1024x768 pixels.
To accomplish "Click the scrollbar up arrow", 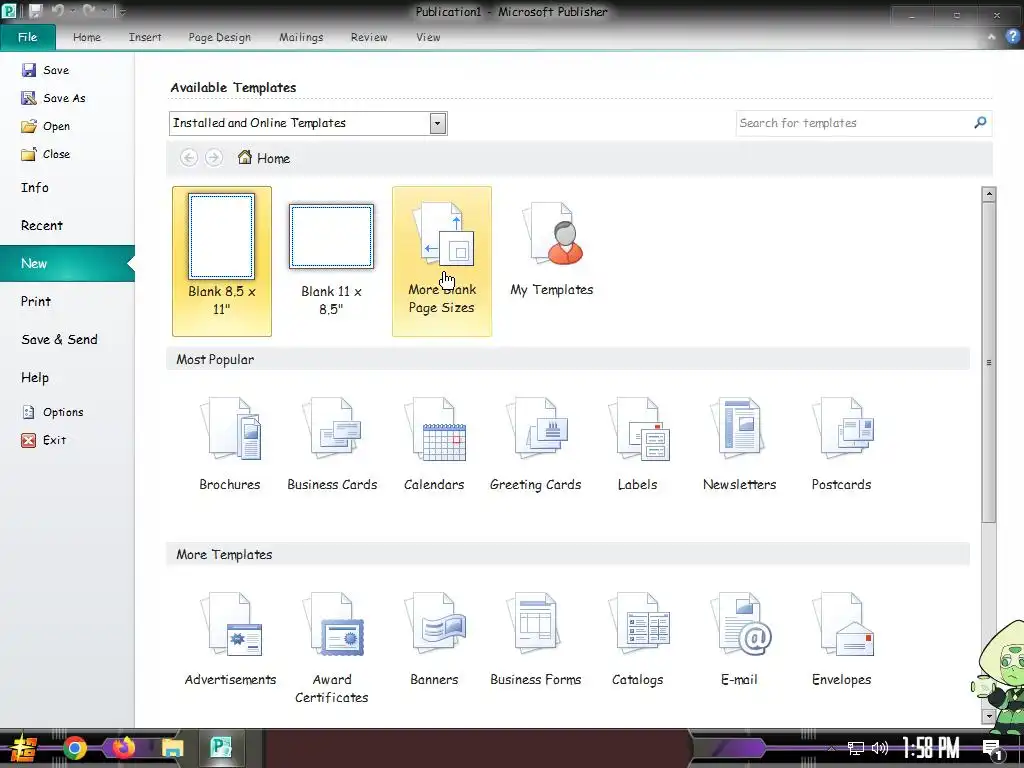I will [989, 194].
